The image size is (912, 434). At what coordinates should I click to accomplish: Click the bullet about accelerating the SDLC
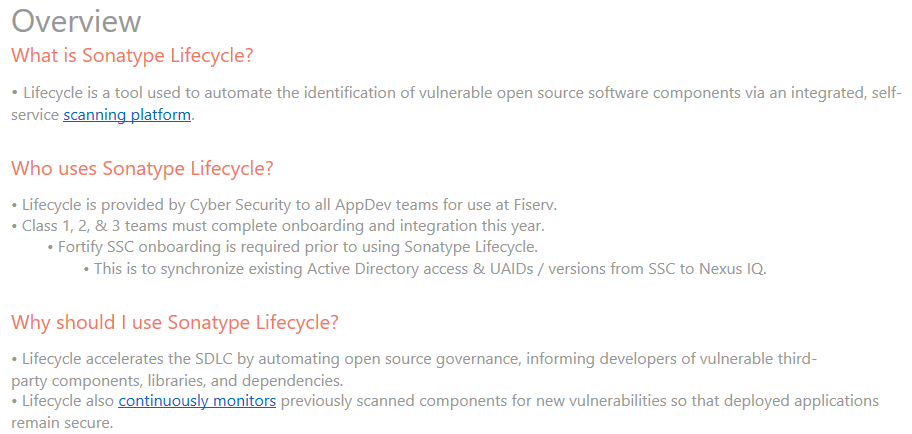point(413,358)
